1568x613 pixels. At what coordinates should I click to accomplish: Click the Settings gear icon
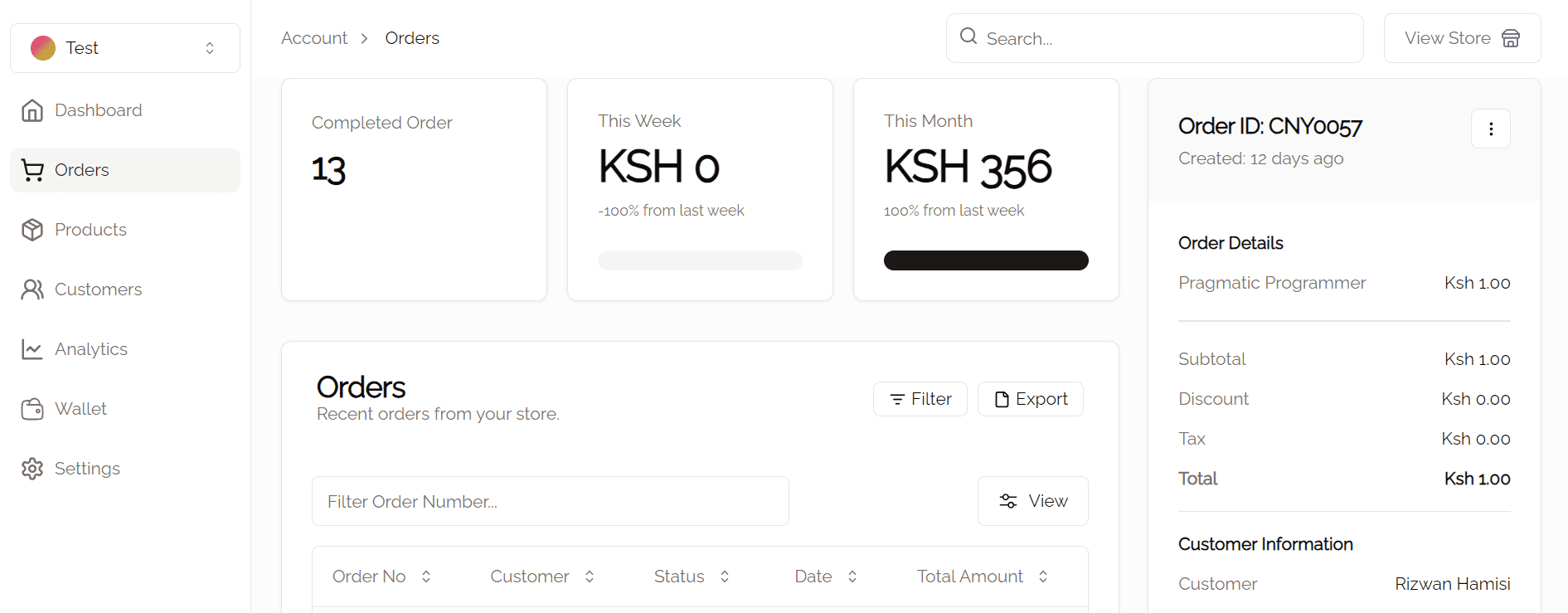pyautogui.click(x=32, y=469)
